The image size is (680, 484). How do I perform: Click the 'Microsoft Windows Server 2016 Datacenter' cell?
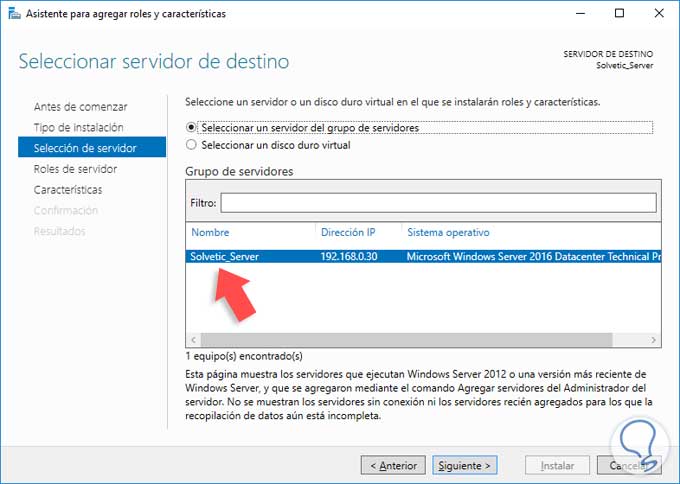[533, 257]
